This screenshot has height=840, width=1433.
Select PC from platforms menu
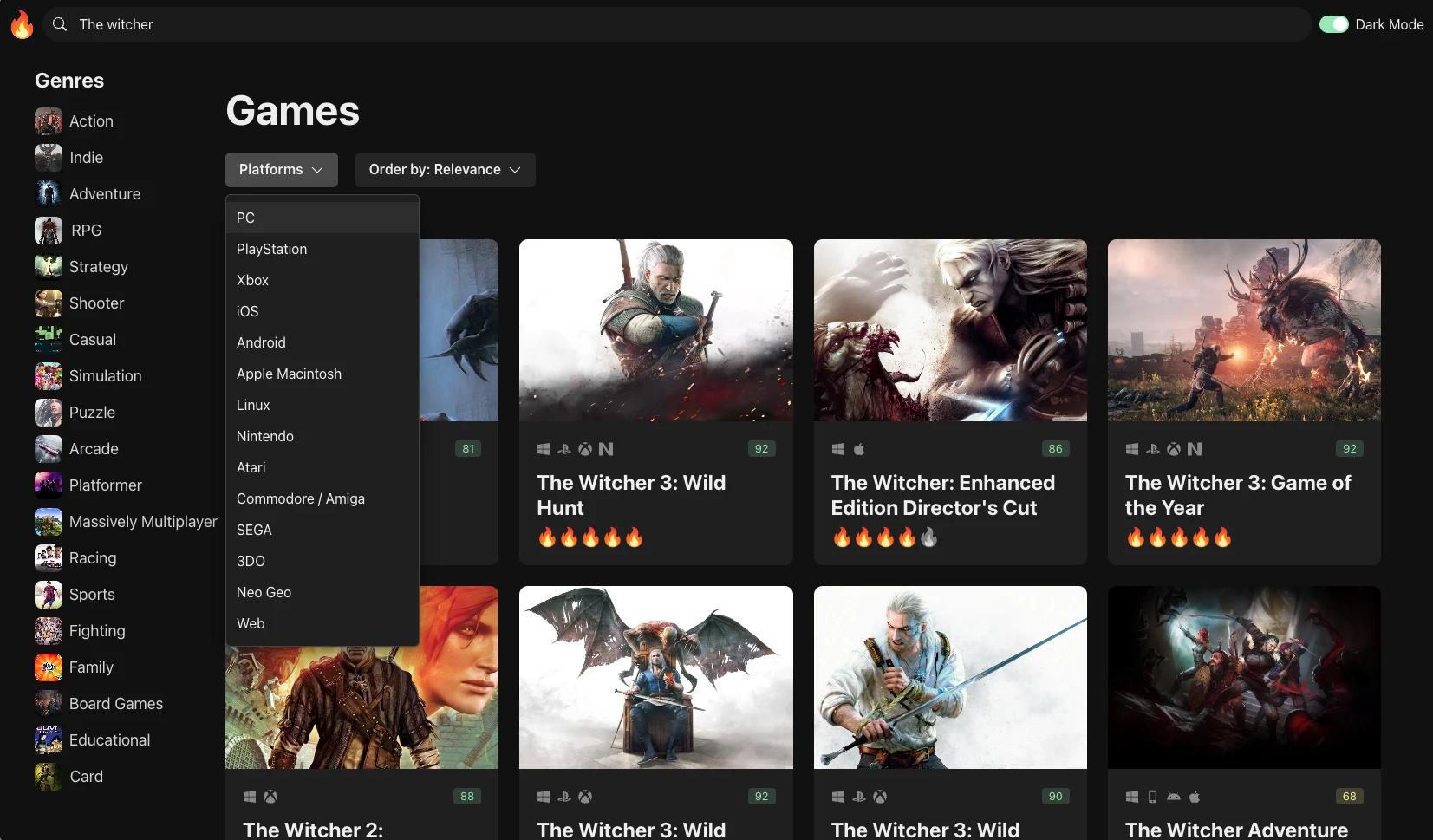point(322,218)
